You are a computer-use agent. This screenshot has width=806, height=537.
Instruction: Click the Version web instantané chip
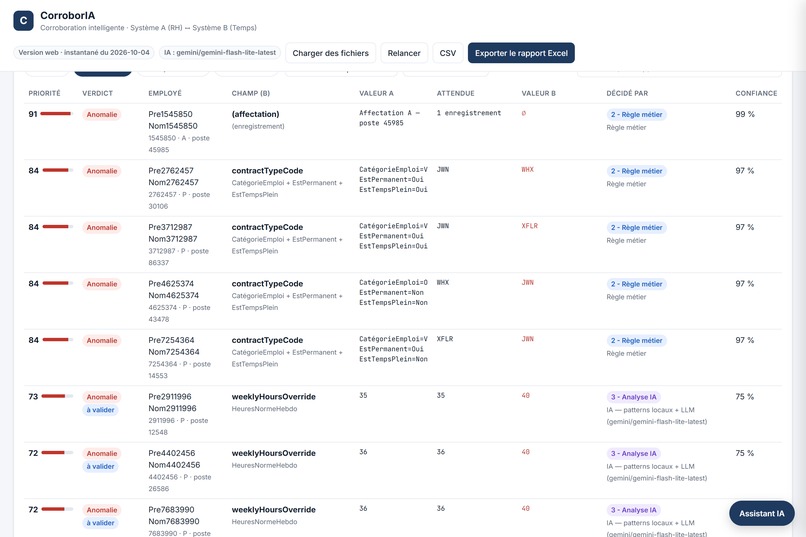(x=84, y=52)
